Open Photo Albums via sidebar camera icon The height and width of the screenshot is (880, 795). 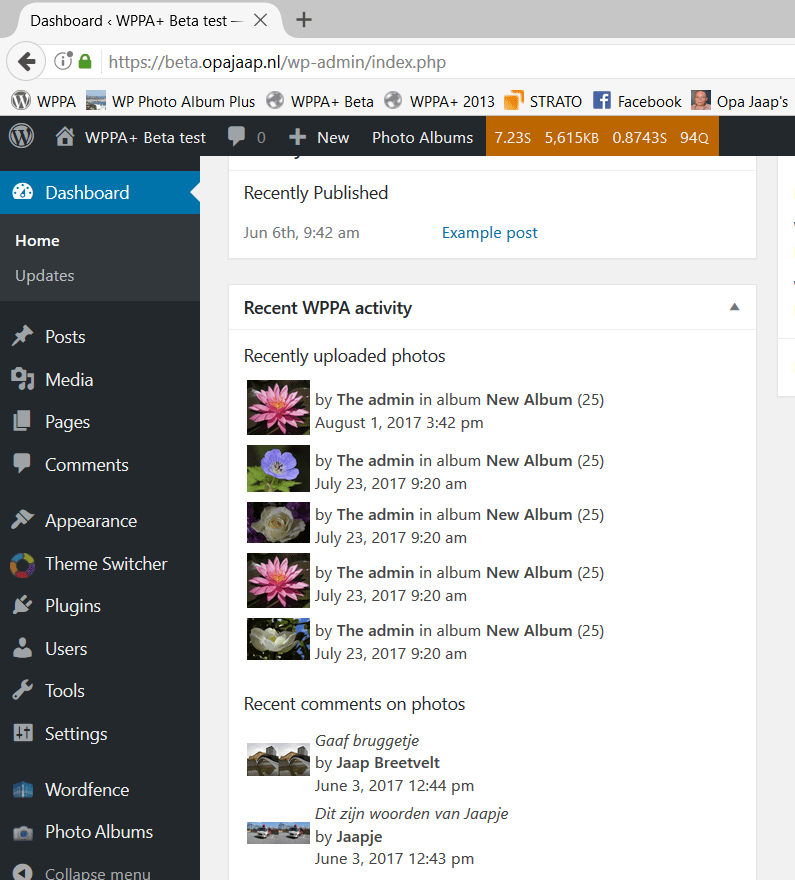point(22,832)
